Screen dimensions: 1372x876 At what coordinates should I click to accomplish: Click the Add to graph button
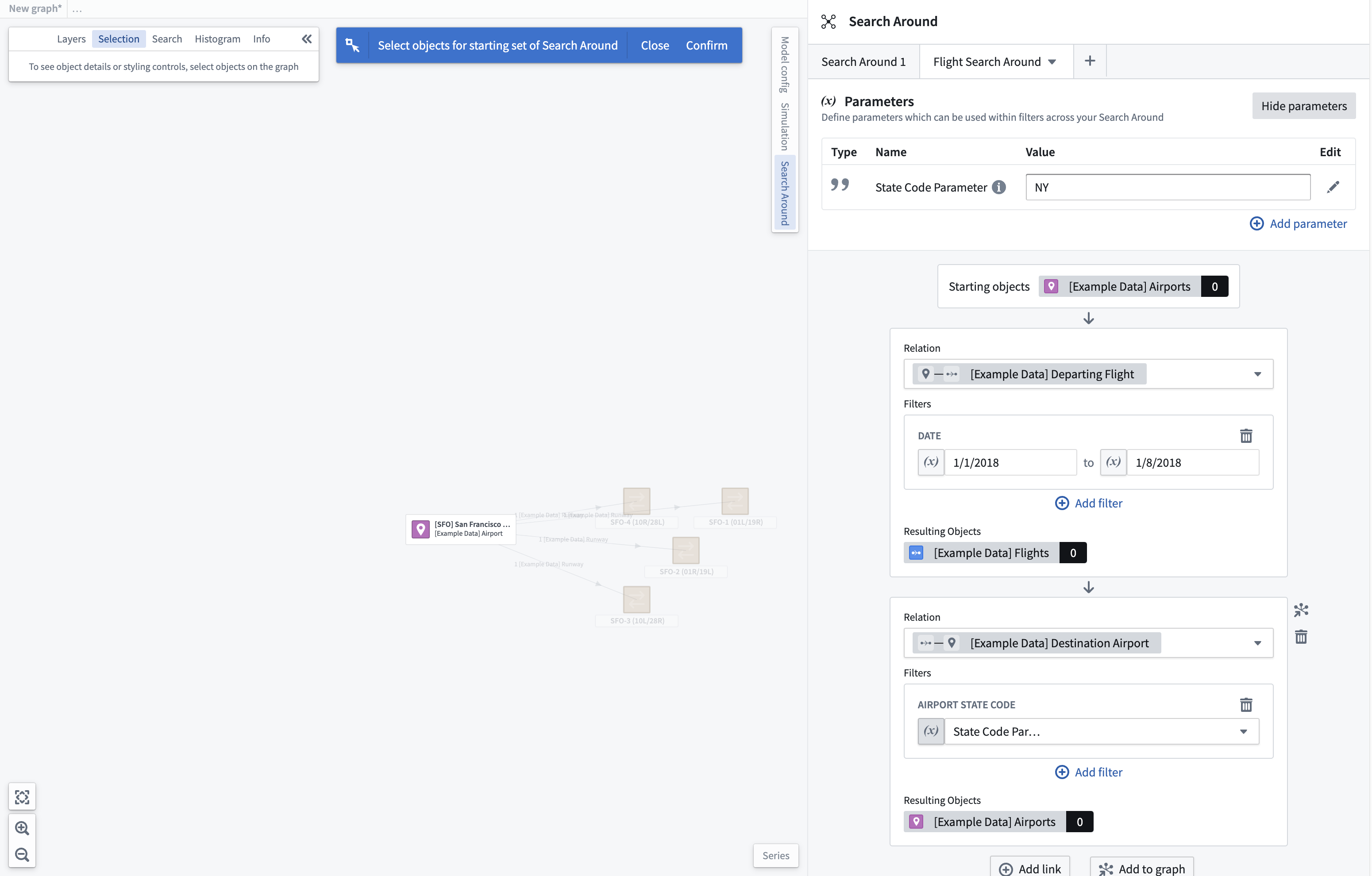pyautogui.click(x=1142, y=868)
